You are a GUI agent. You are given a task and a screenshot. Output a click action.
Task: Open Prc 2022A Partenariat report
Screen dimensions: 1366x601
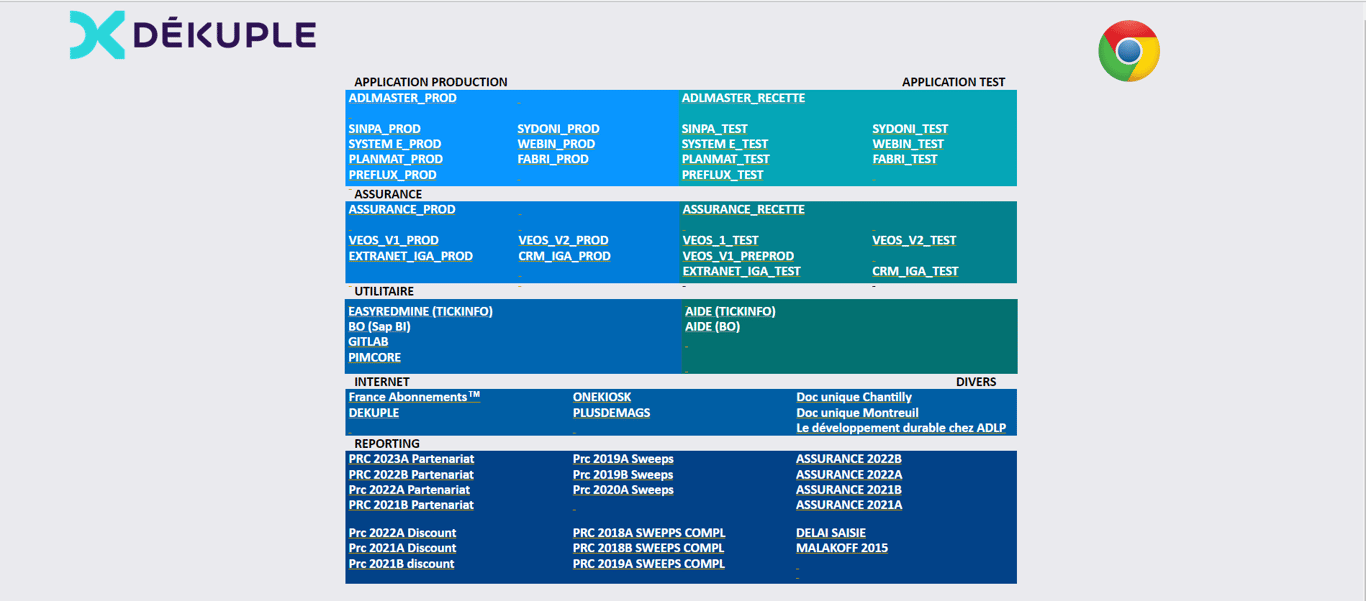pyautogui.click(x=409, y=490)
